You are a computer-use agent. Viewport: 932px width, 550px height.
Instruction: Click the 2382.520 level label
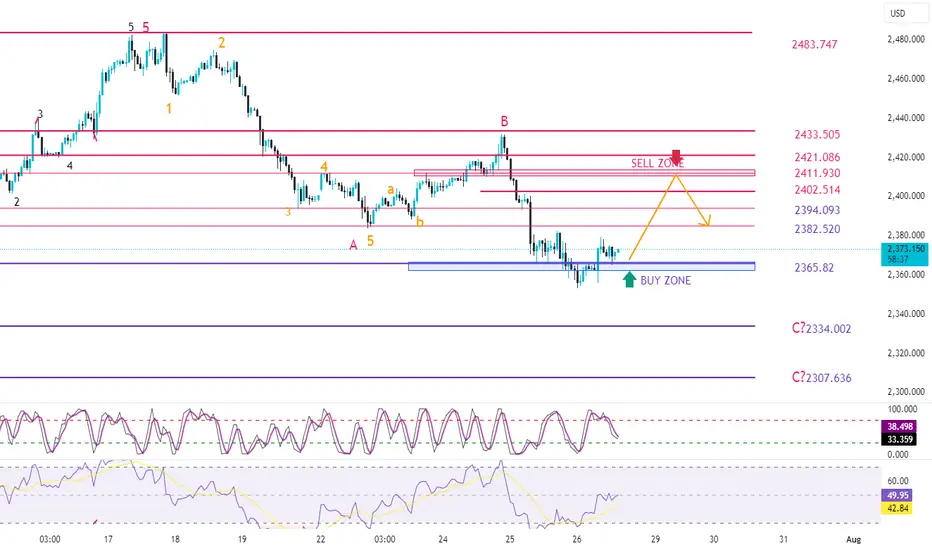[817, 230]
